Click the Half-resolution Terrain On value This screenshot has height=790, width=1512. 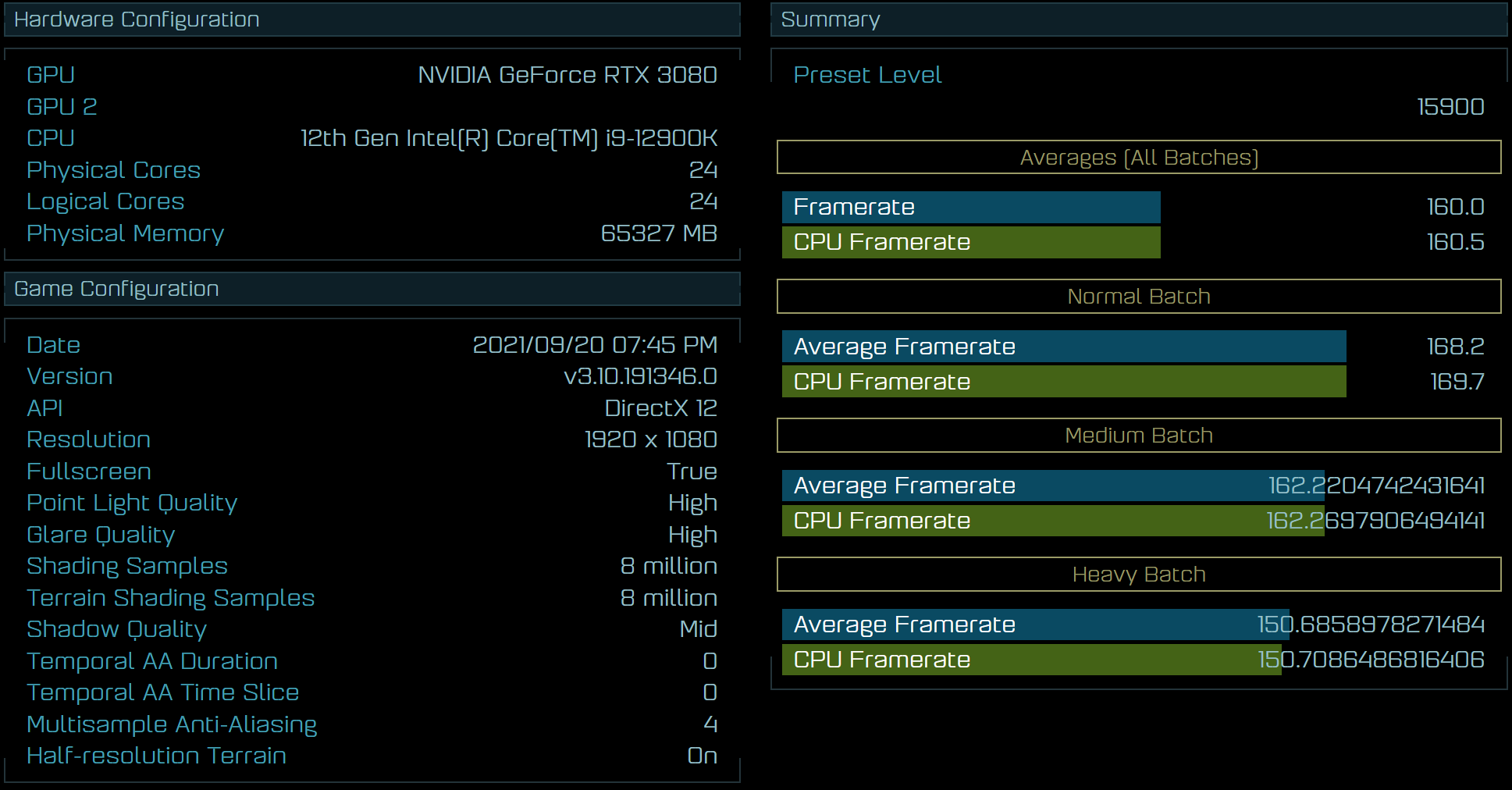coord(702,756)
